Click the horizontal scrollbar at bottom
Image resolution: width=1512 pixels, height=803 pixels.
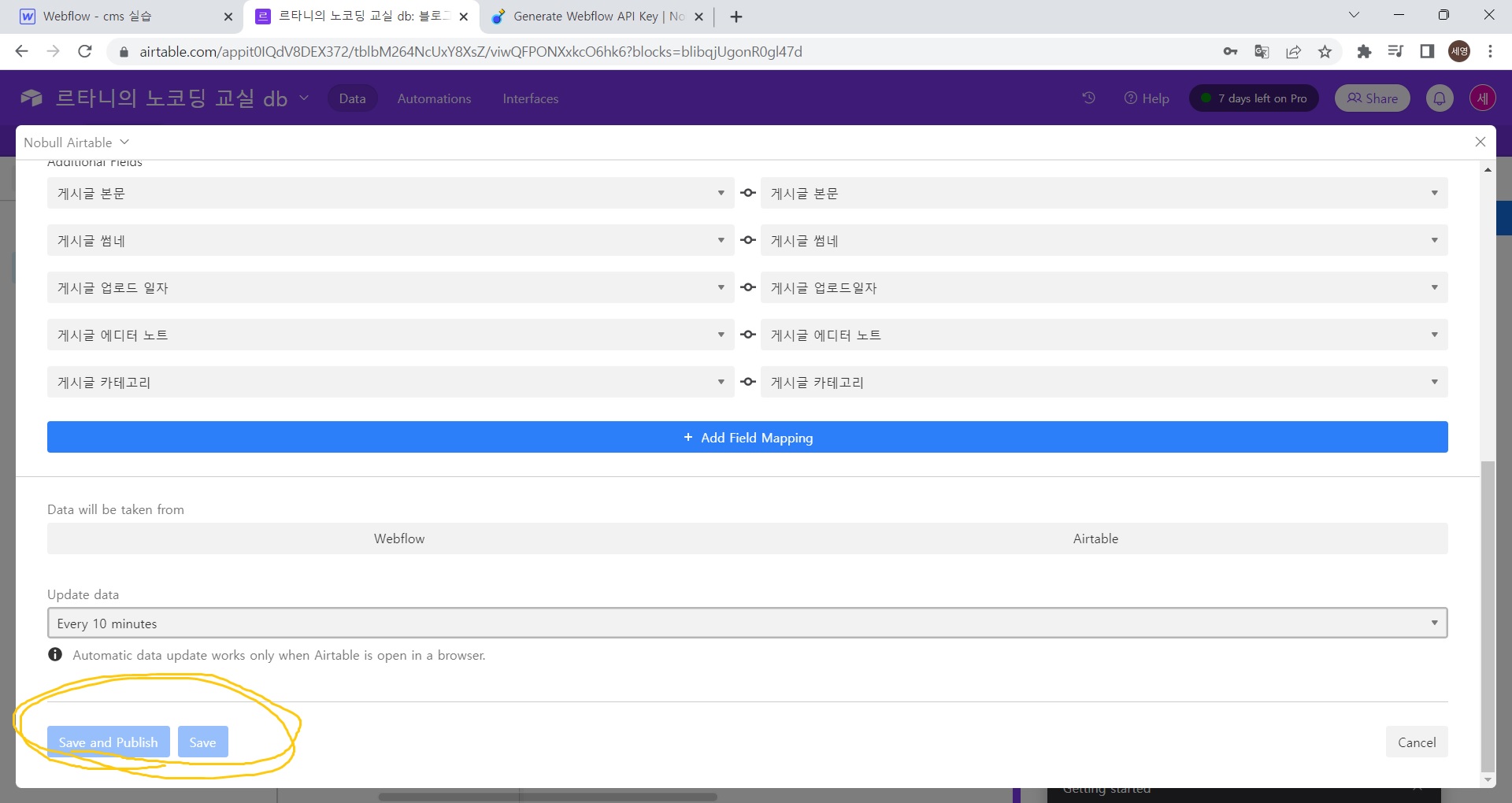[547, 797]
